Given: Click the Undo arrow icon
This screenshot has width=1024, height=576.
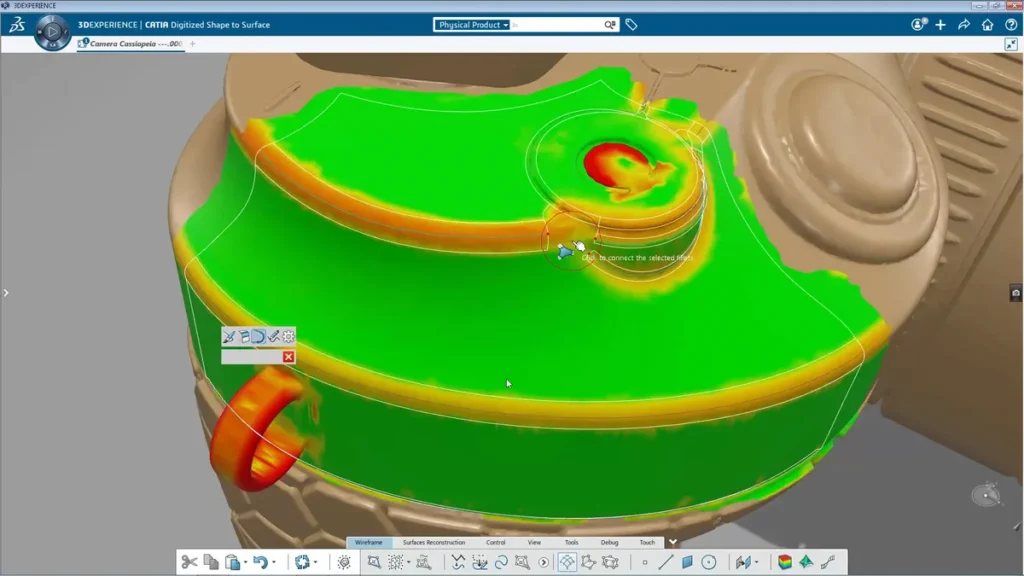Looking at the screenshot, I should click(261, 562).
